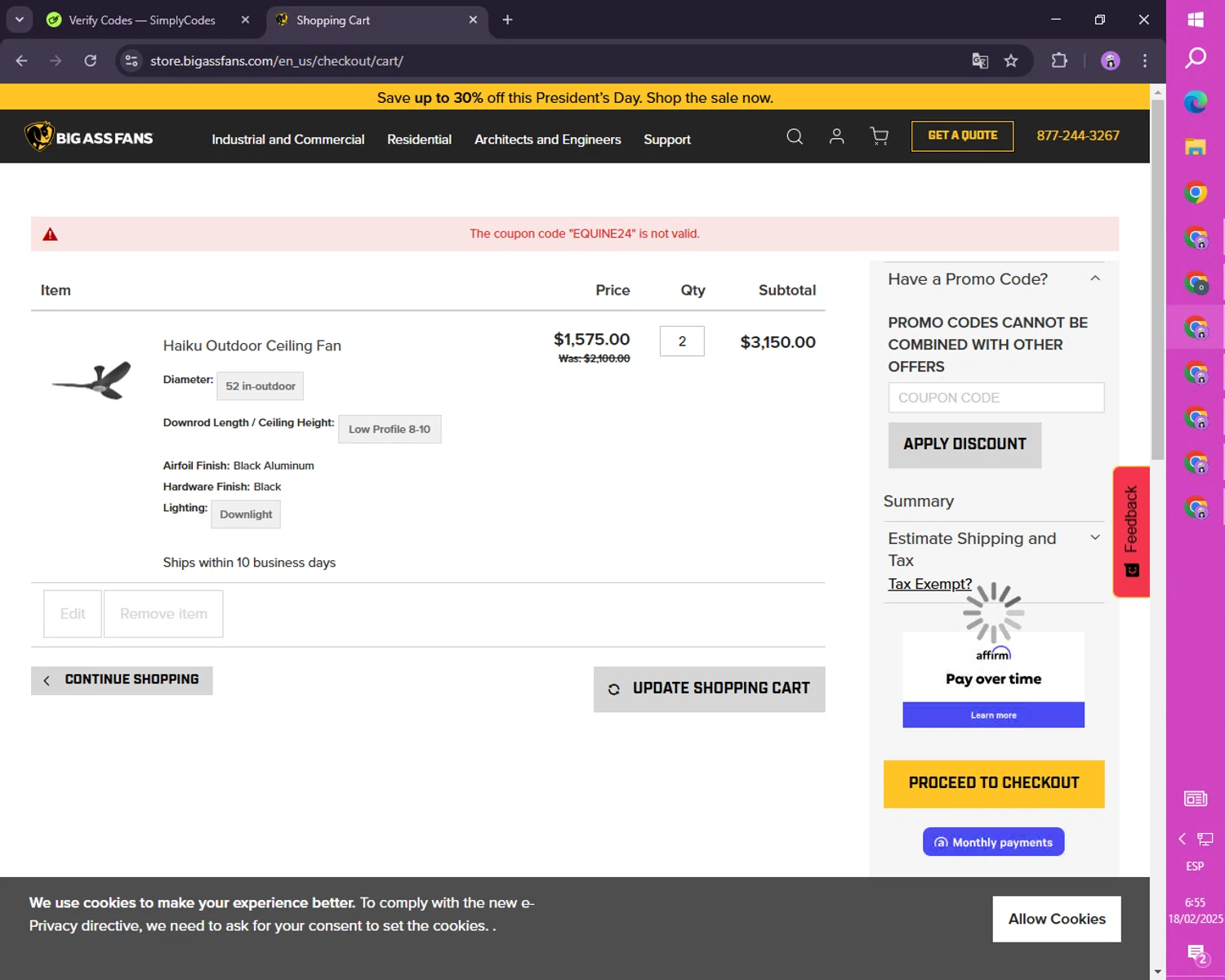Click the Haiku fan product thumbnail
This screenshot has height=980, width=1225.
click(x=91, y=381)
